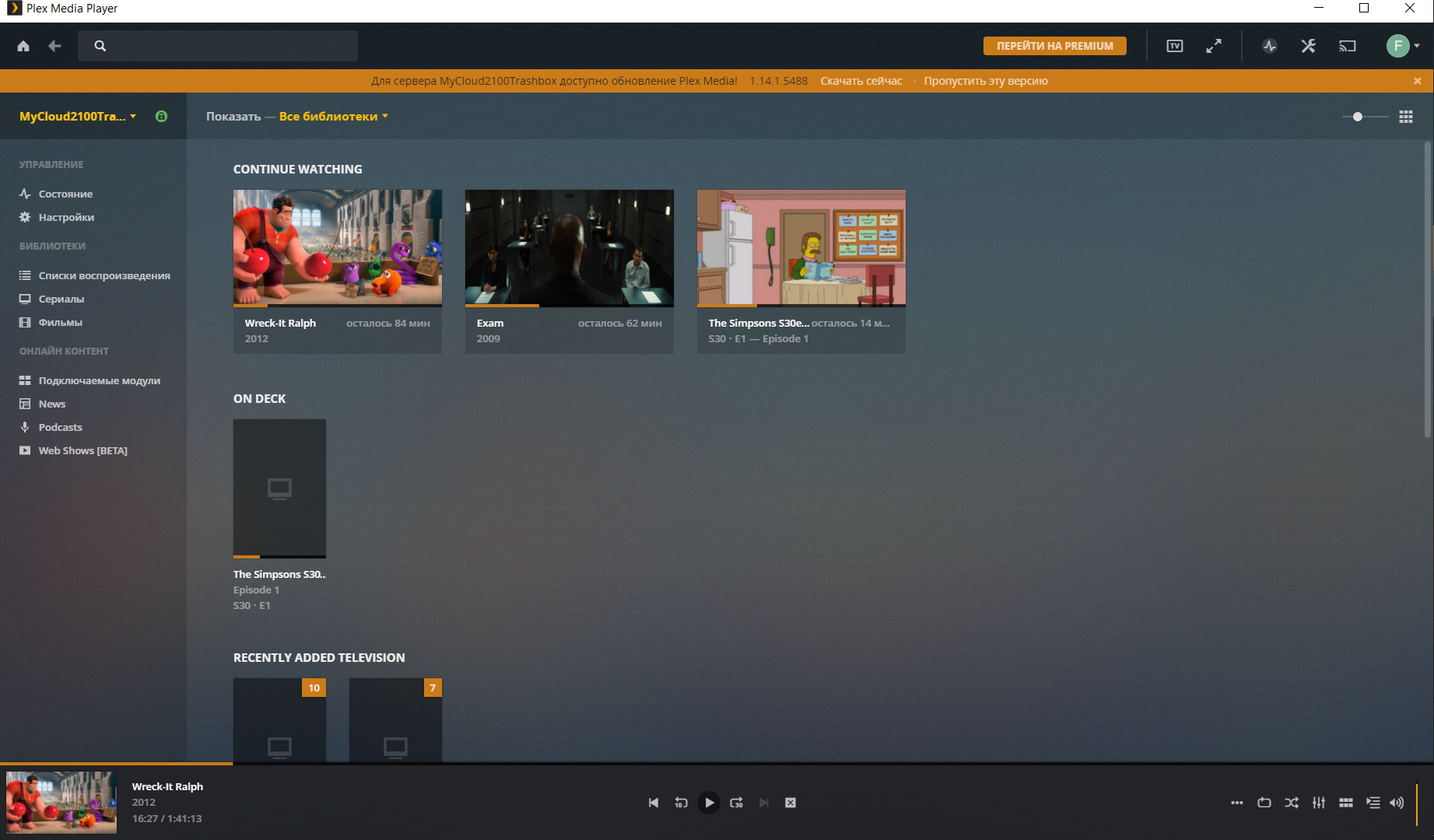Click update version number 1.14.1.5488
1434x840 pixels.
(x=779, y=81)
